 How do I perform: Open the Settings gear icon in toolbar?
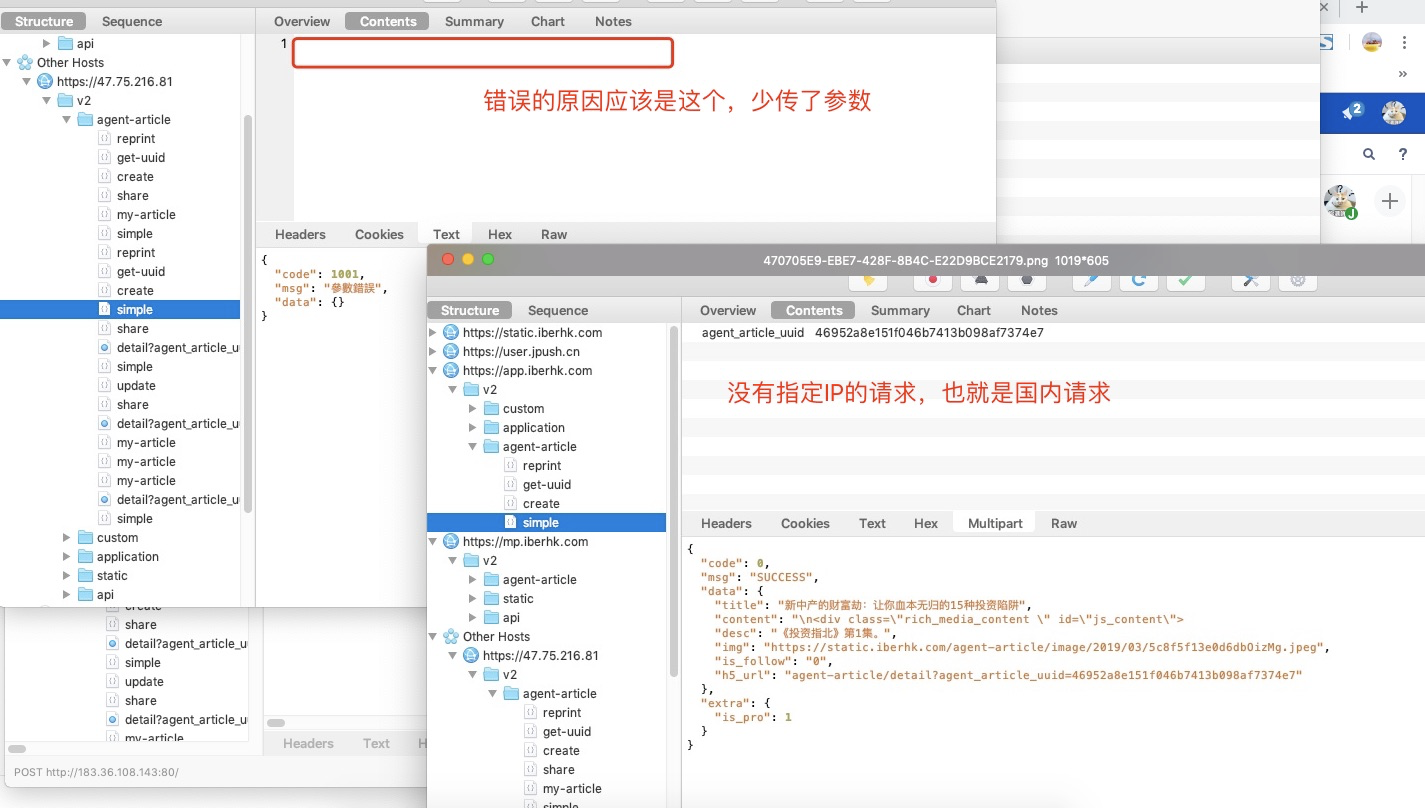tap(1297, 280)
